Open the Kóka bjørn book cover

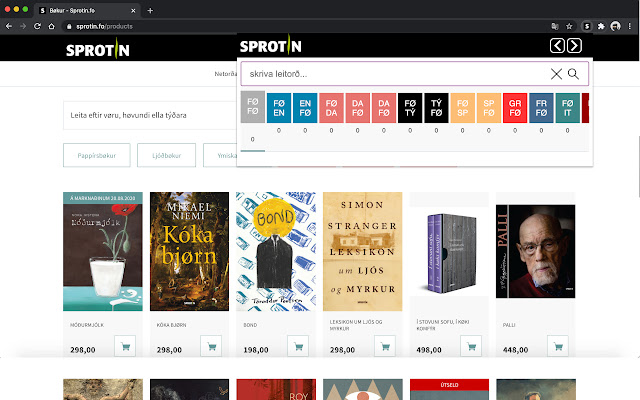(189, 251)
